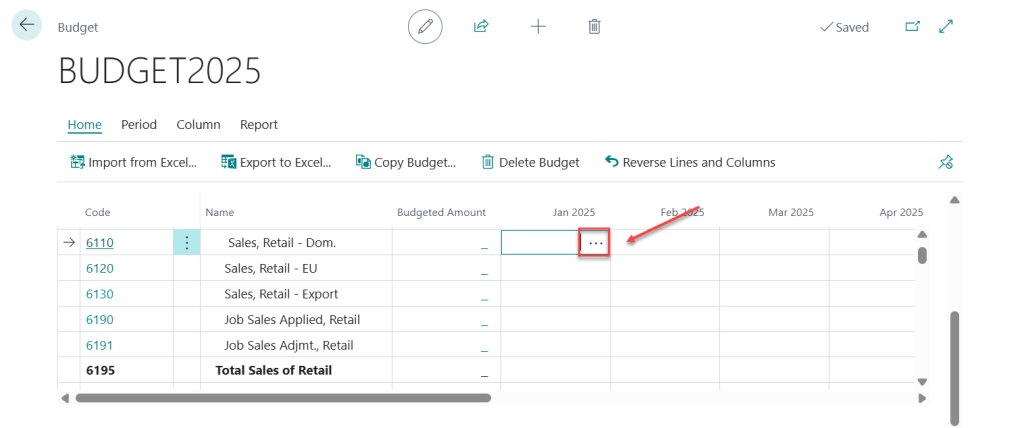1024x428 pixels.
Task: Click the Budgeted Amount column header
Action: click(x=441, y=212)
